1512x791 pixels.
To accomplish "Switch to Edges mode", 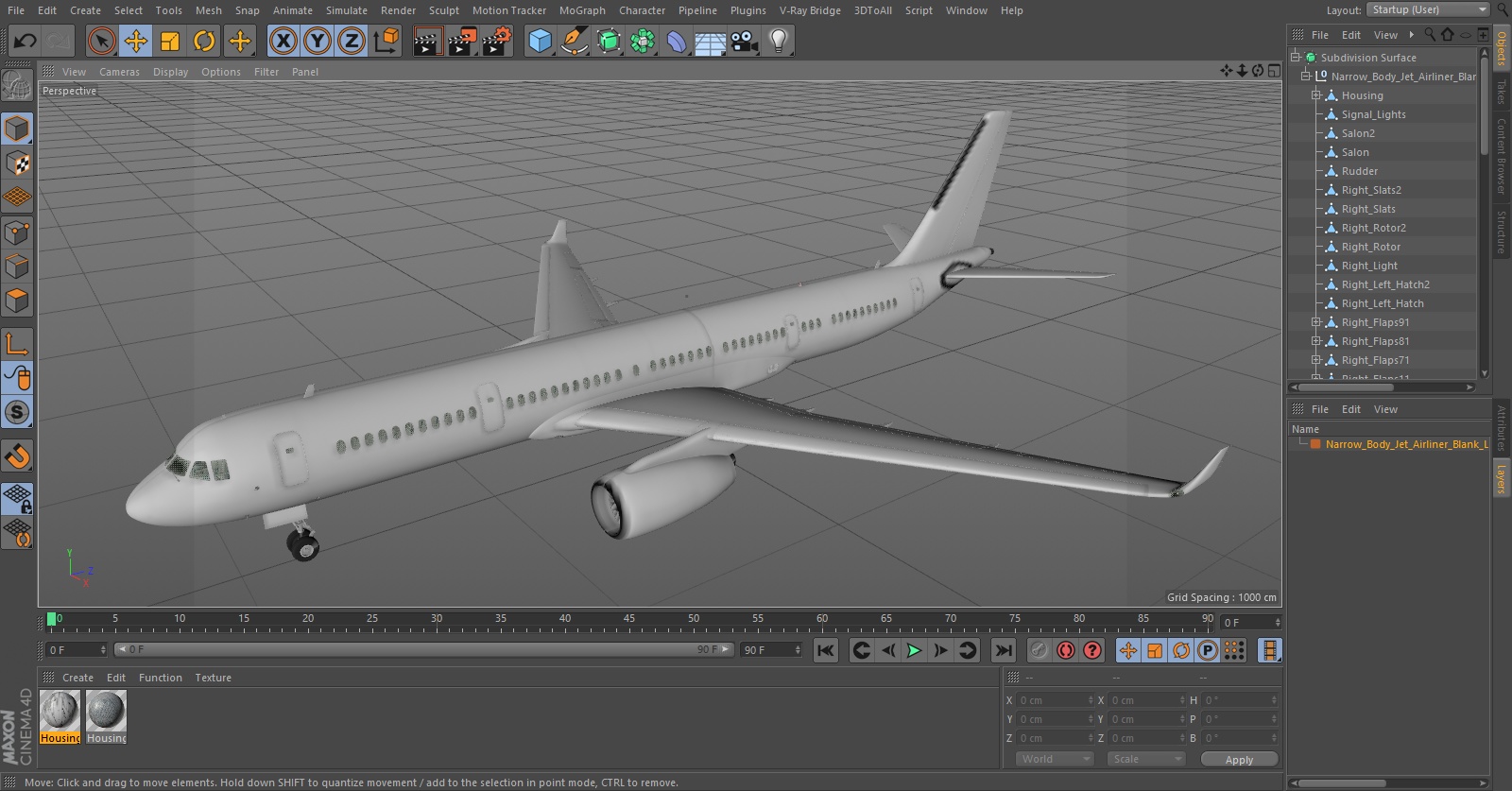I will (x=17, y=267).
